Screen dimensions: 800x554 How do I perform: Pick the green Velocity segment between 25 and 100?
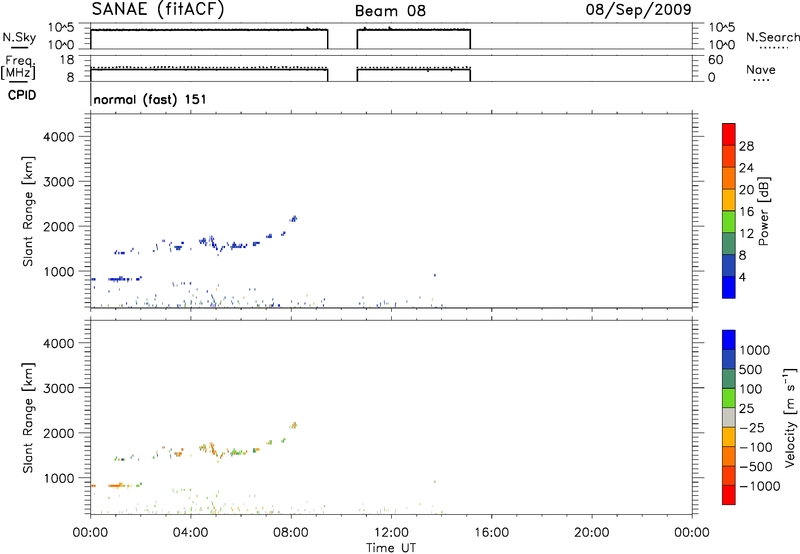click(x=729, y=398)
